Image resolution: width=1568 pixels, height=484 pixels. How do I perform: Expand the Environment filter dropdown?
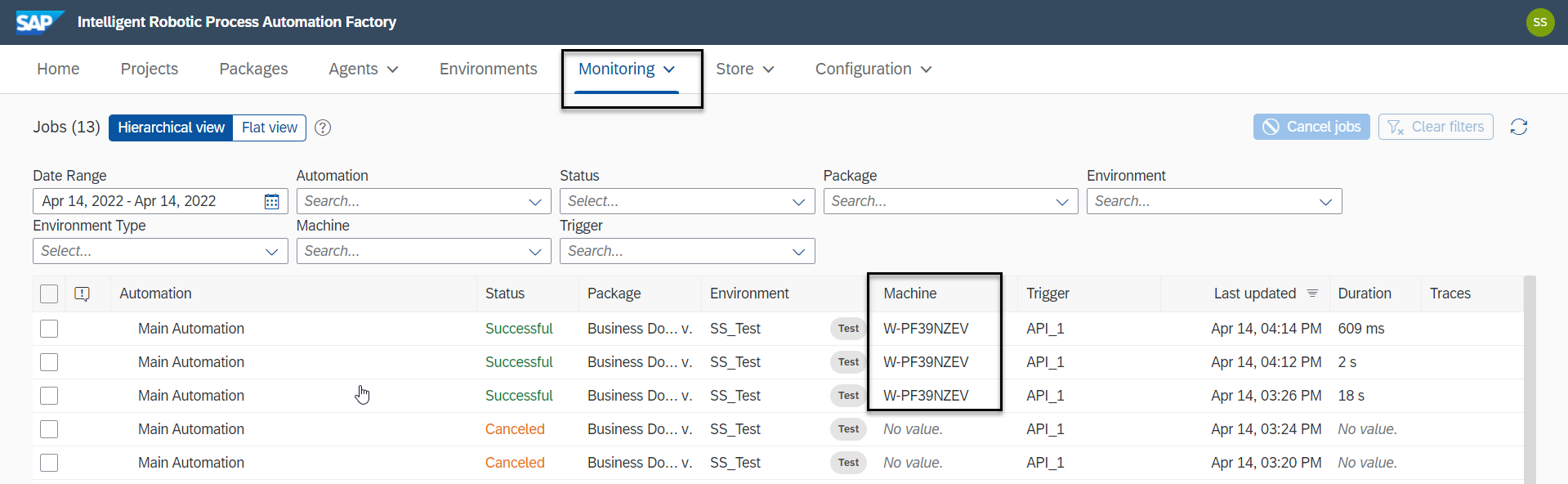click(1325, 202)
